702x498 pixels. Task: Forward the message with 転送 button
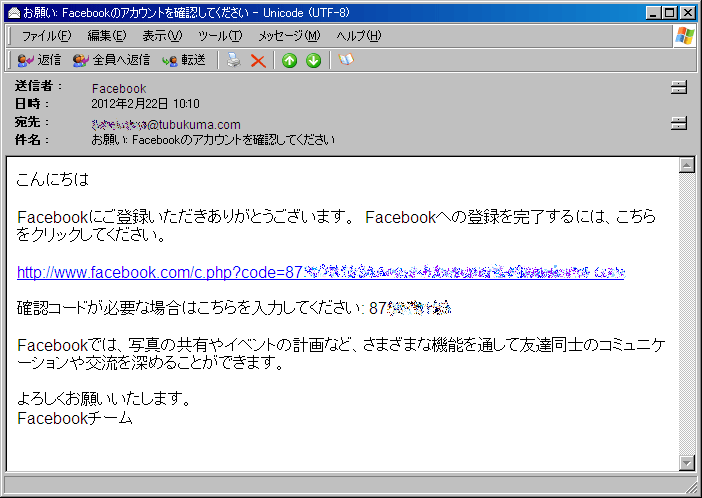[184, 60]
